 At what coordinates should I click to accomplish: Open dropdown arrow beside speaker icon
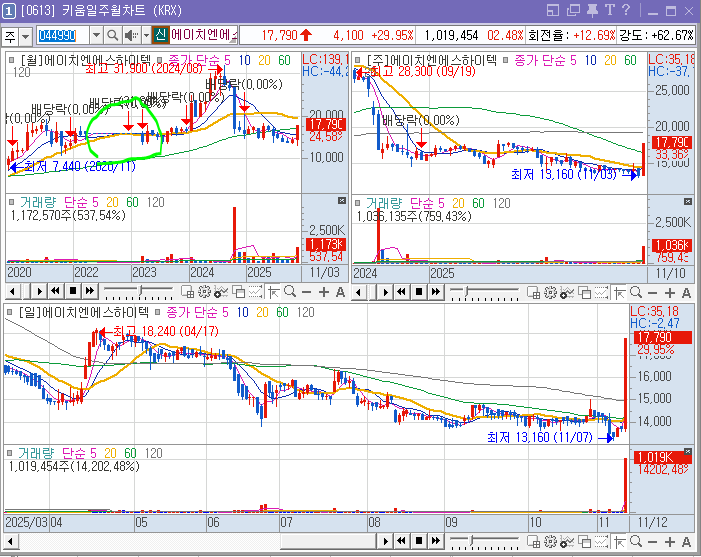tap(146, 35)
